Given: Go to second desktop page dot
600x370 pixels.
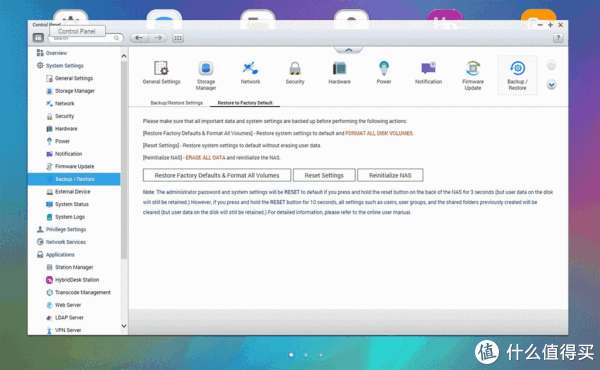Looking at the screenshot, I should coord(306,355).
